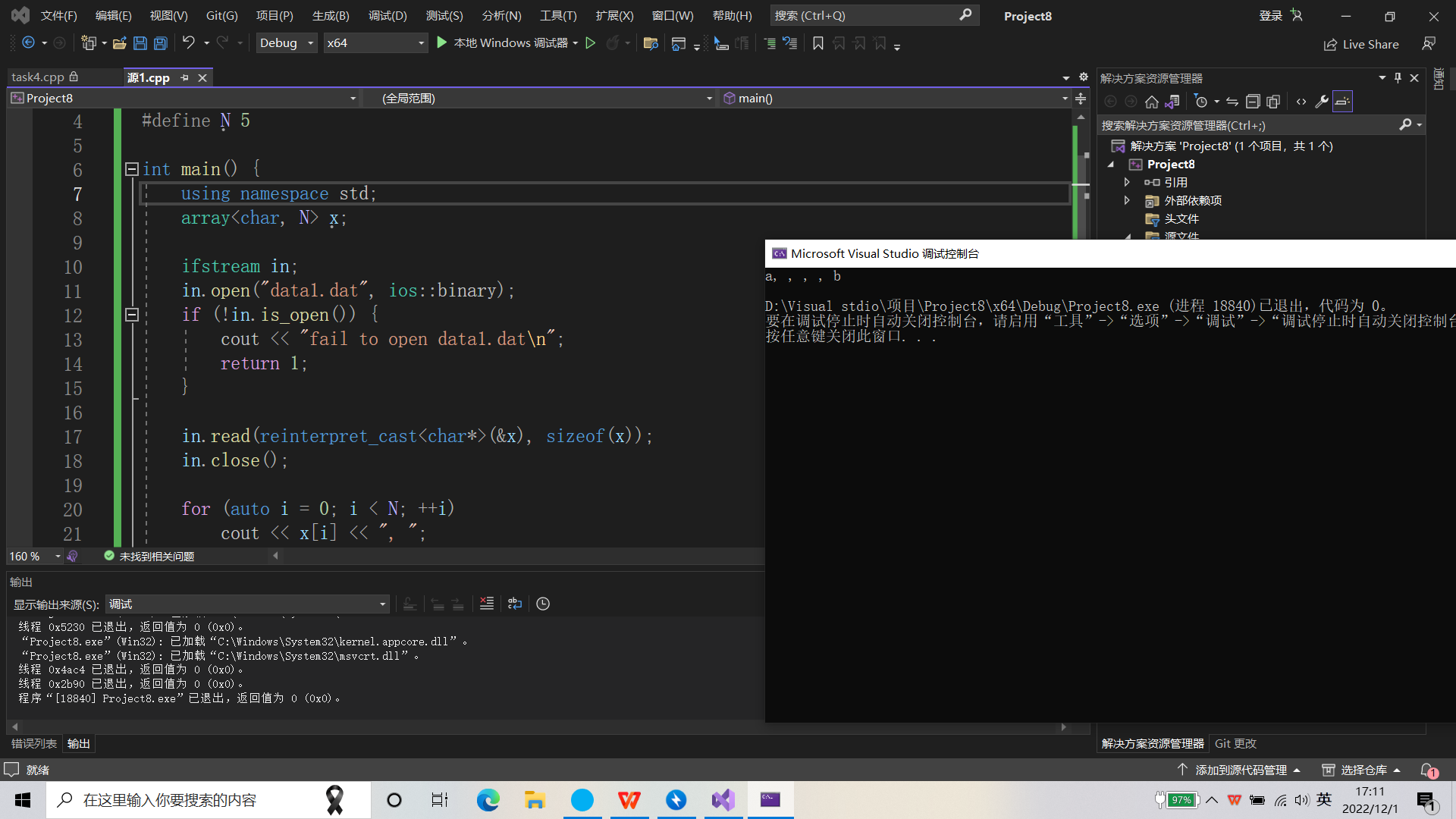The width and height of the screenshot is (1456, 819).
Task: Open the x64 platform dropdown
Action: (375, 43)
